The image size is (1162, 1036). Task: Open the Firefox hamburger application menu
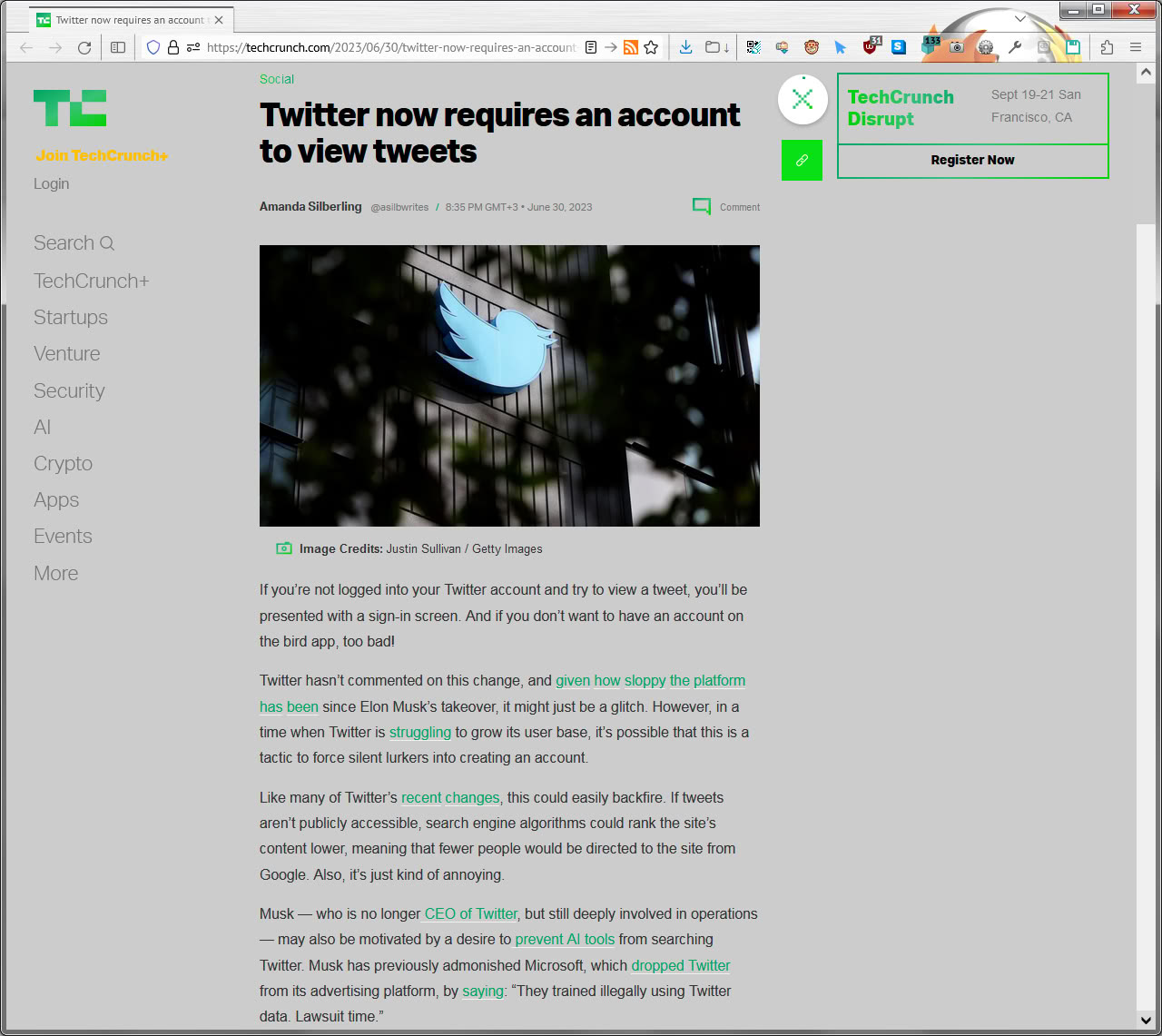1136,47
